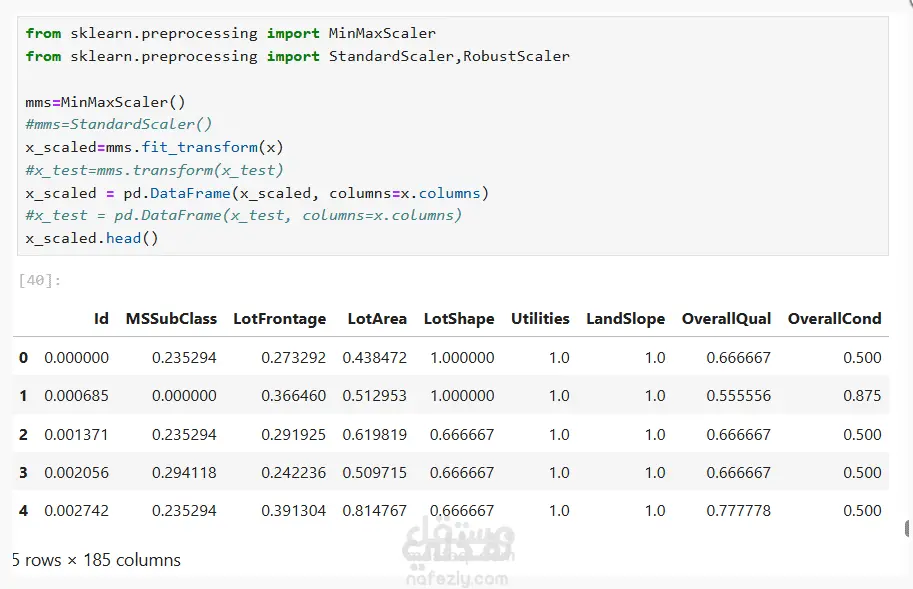Click Id value 0.002742
Screen dimensions: 913x589
(x=76, y=510)
